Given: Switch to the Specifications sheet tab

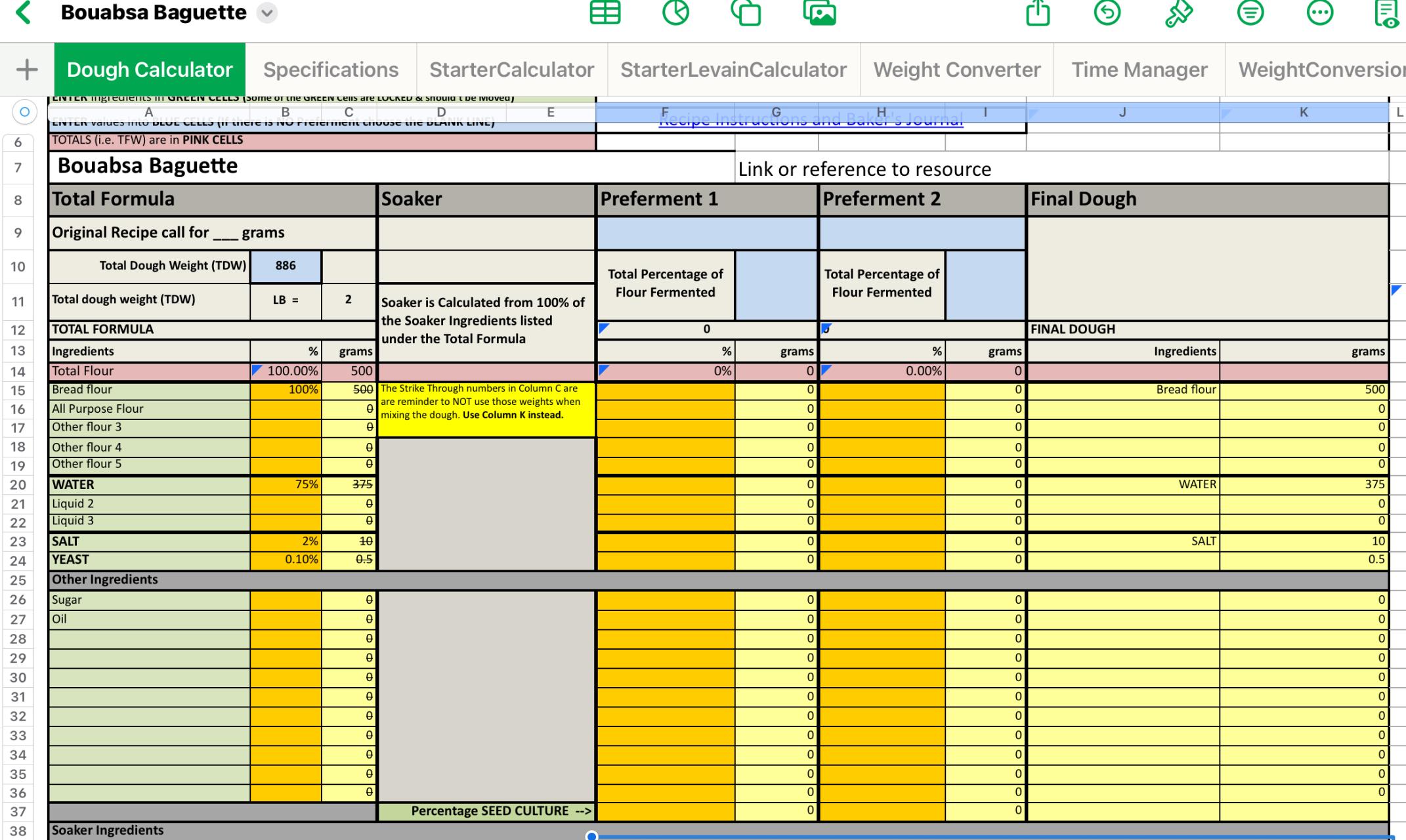Looking at the screenshot, I should (331, 70).
